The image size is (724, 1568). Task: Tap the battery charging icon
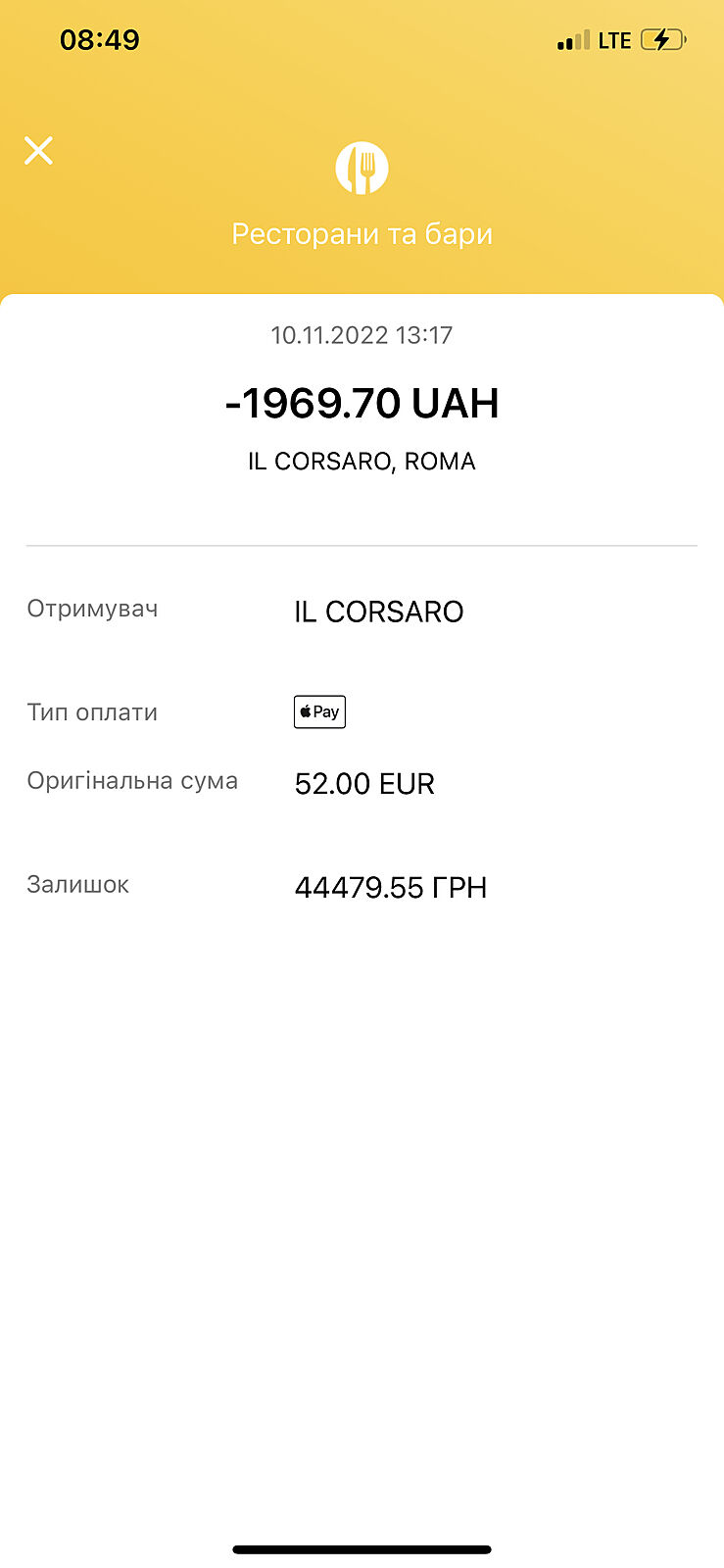(x=663, y=40)
